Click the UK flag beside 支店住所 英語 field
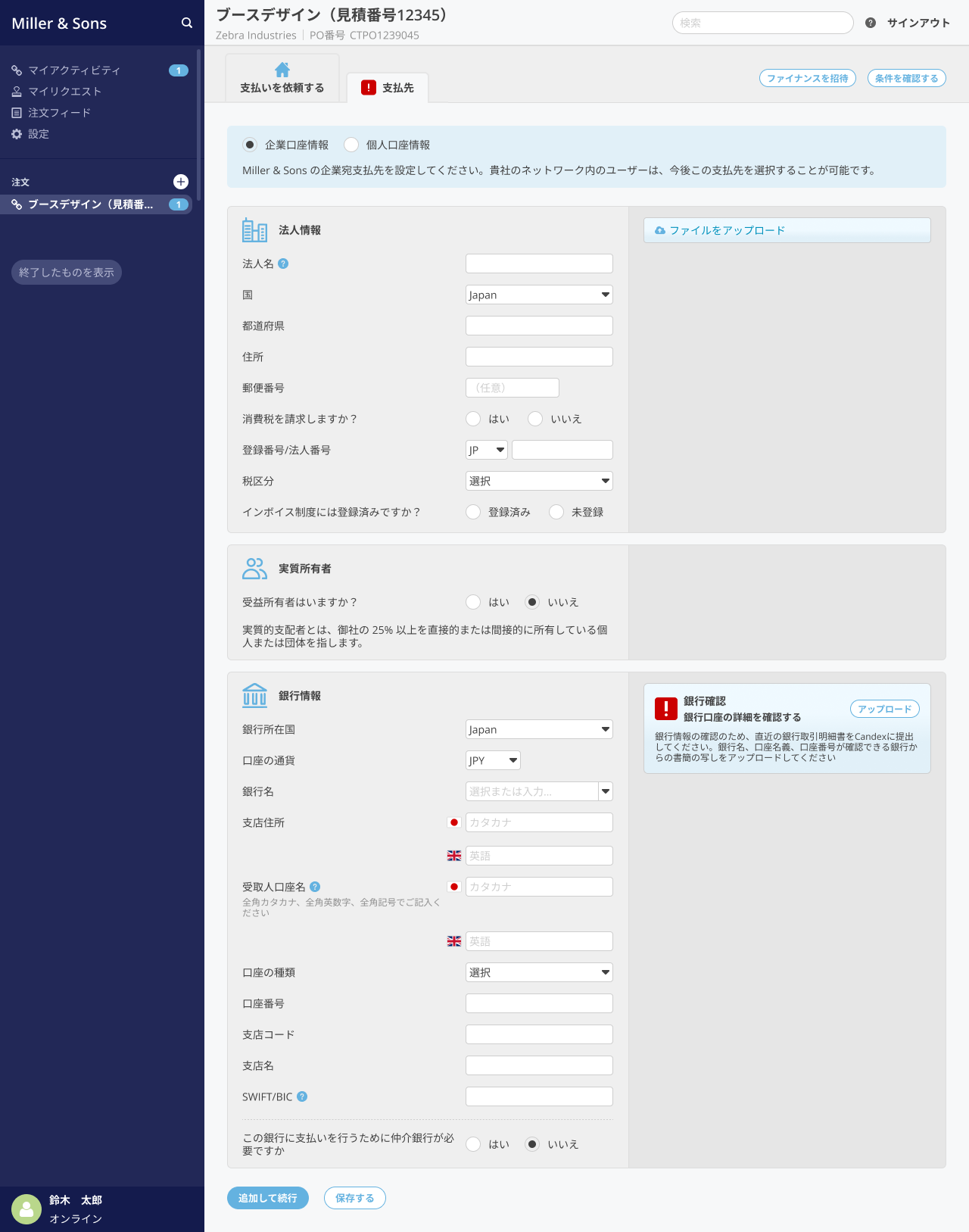This screenshot has height=1232, width=969. (454, 856)
